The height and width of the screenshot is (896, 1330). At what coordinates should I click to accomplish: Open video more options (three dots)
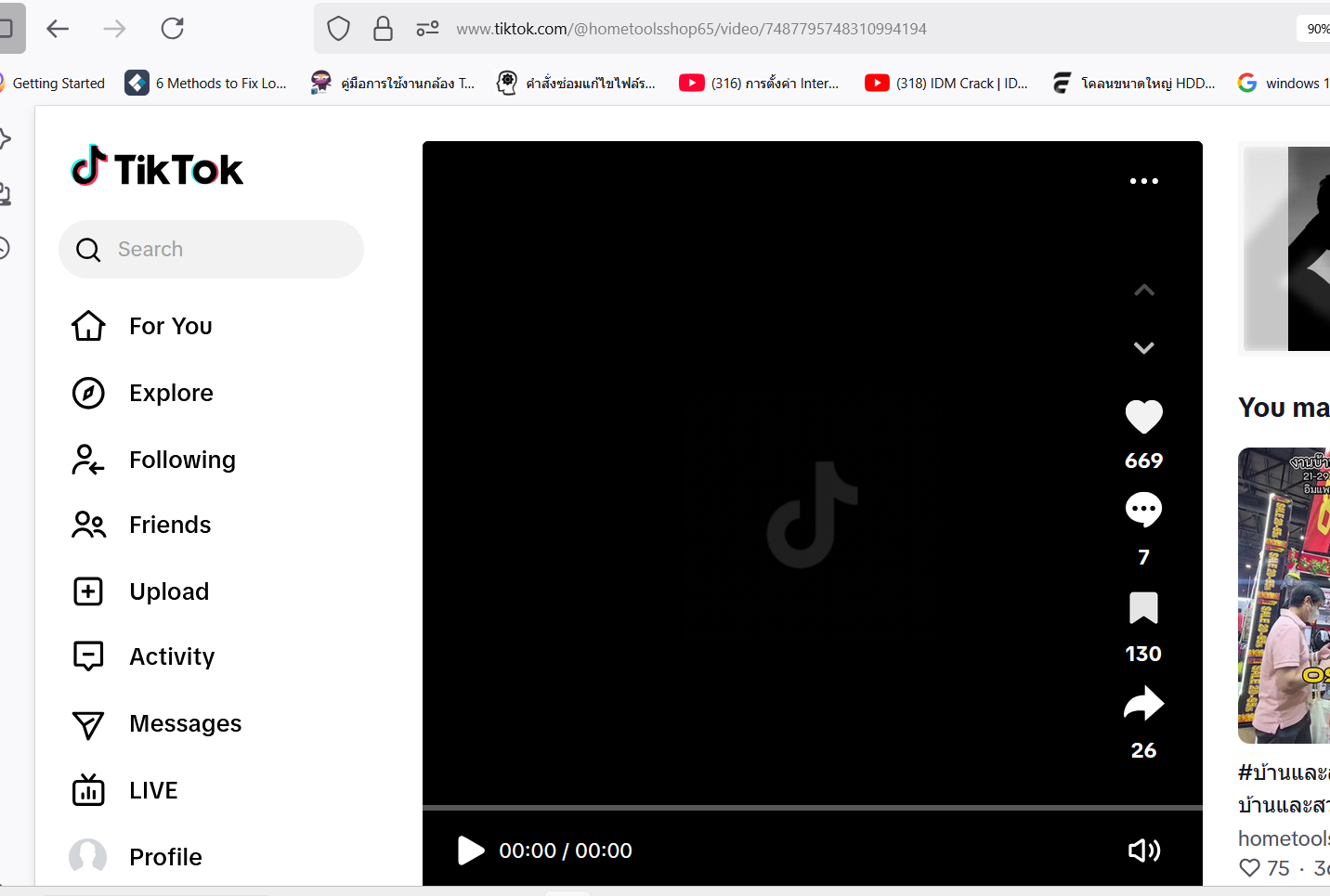[1143, 181]
